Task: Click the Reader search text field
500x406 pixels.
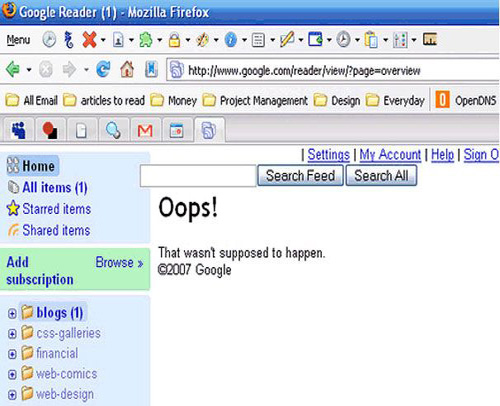Action: click(x=198, y=176)
